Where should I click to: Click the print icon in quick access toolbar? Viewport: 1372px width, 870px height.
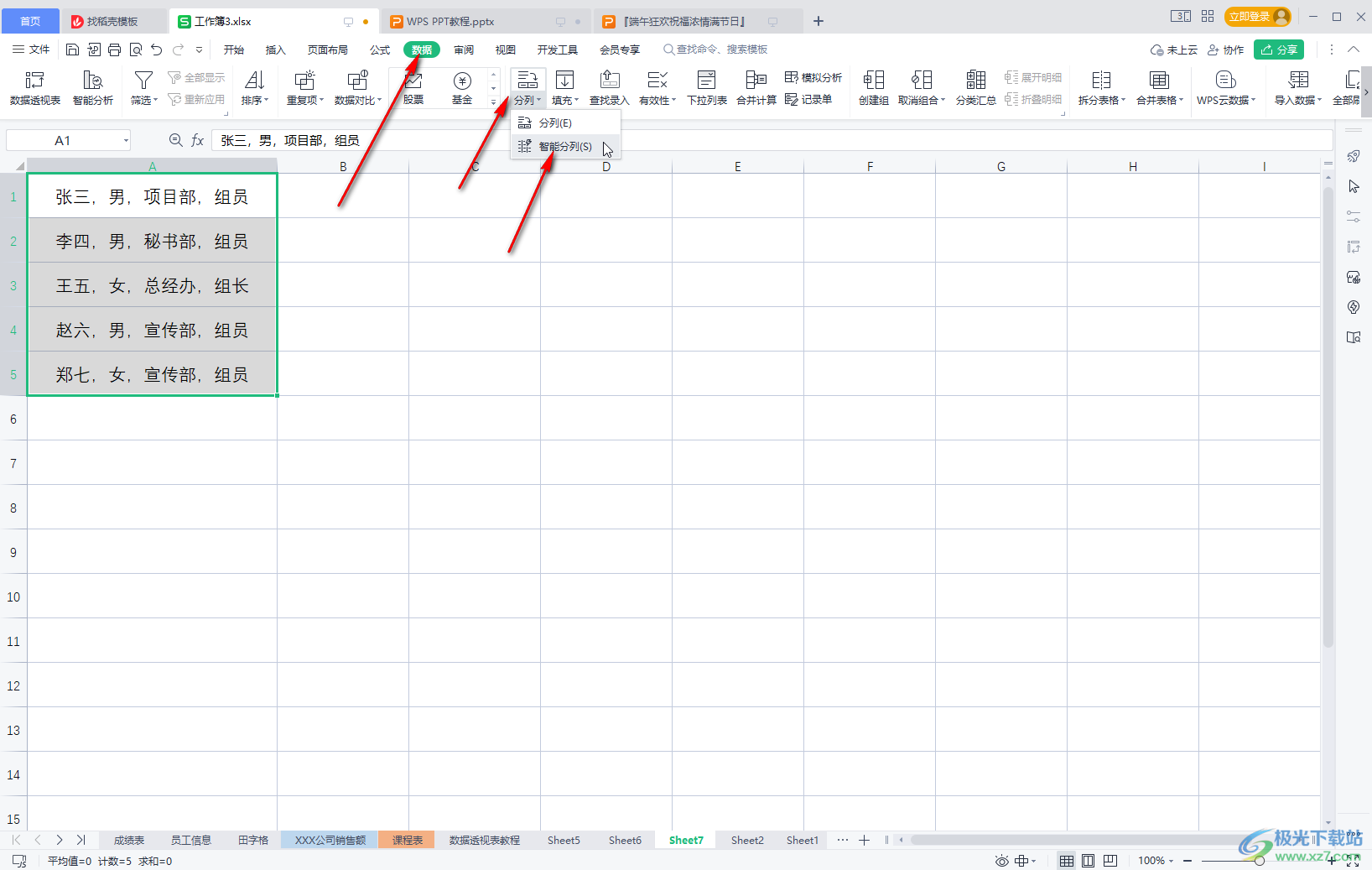pos(114,49)
